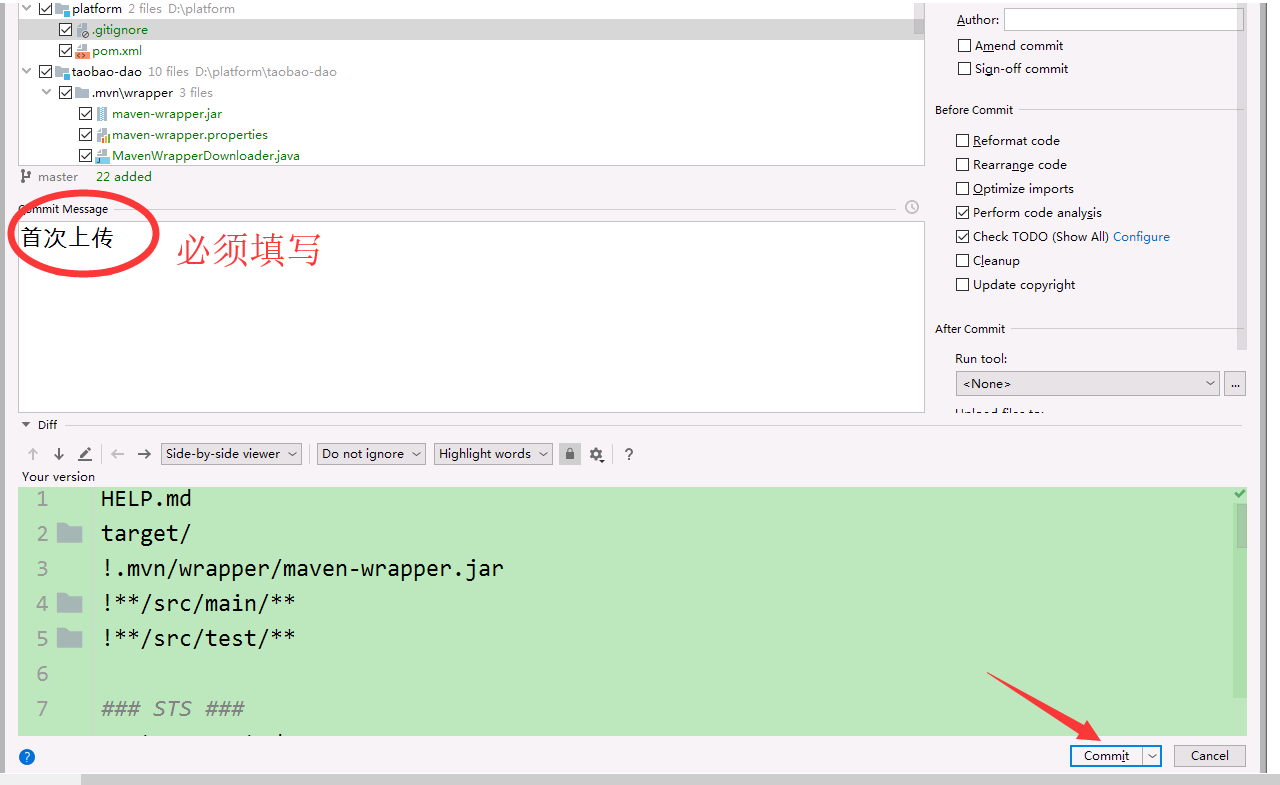The width and height of the screenshot is (1280, 785).
Task: Collapse the platform tree node
Action: (26, 9)
